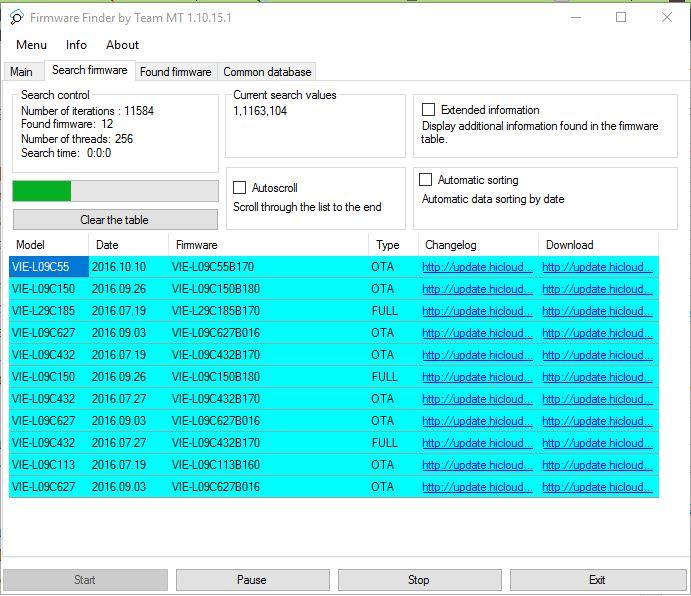Click the current search value 1,1163,104

pos(260,111)
